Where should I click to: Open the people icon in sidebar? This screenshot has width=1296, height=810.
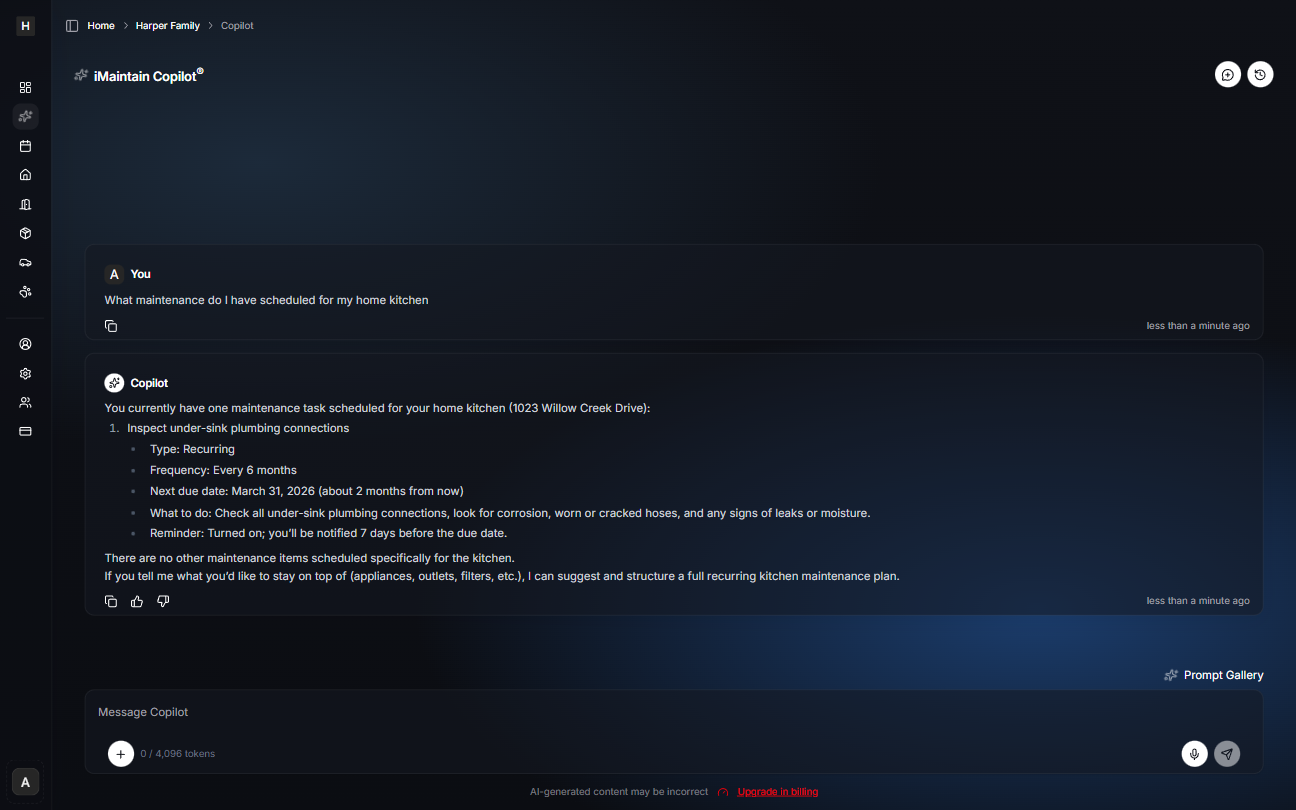pyautogui.click(x=26, y=402)
